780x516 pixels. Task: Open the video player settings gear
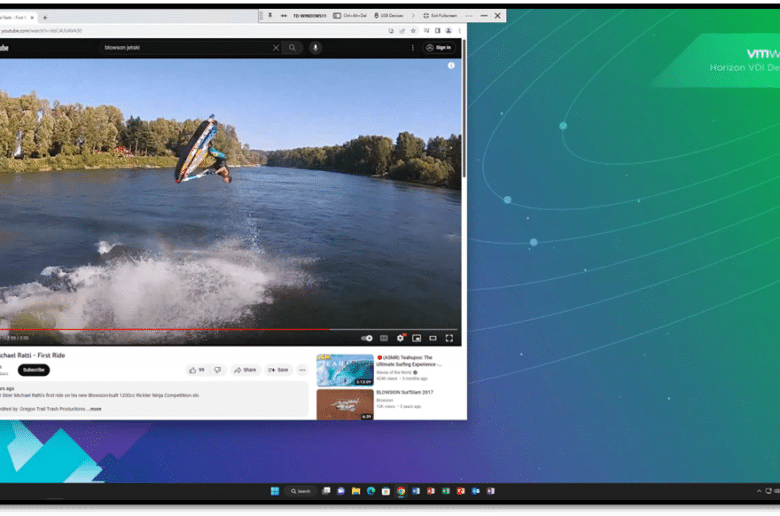click(x=400, y=338)
